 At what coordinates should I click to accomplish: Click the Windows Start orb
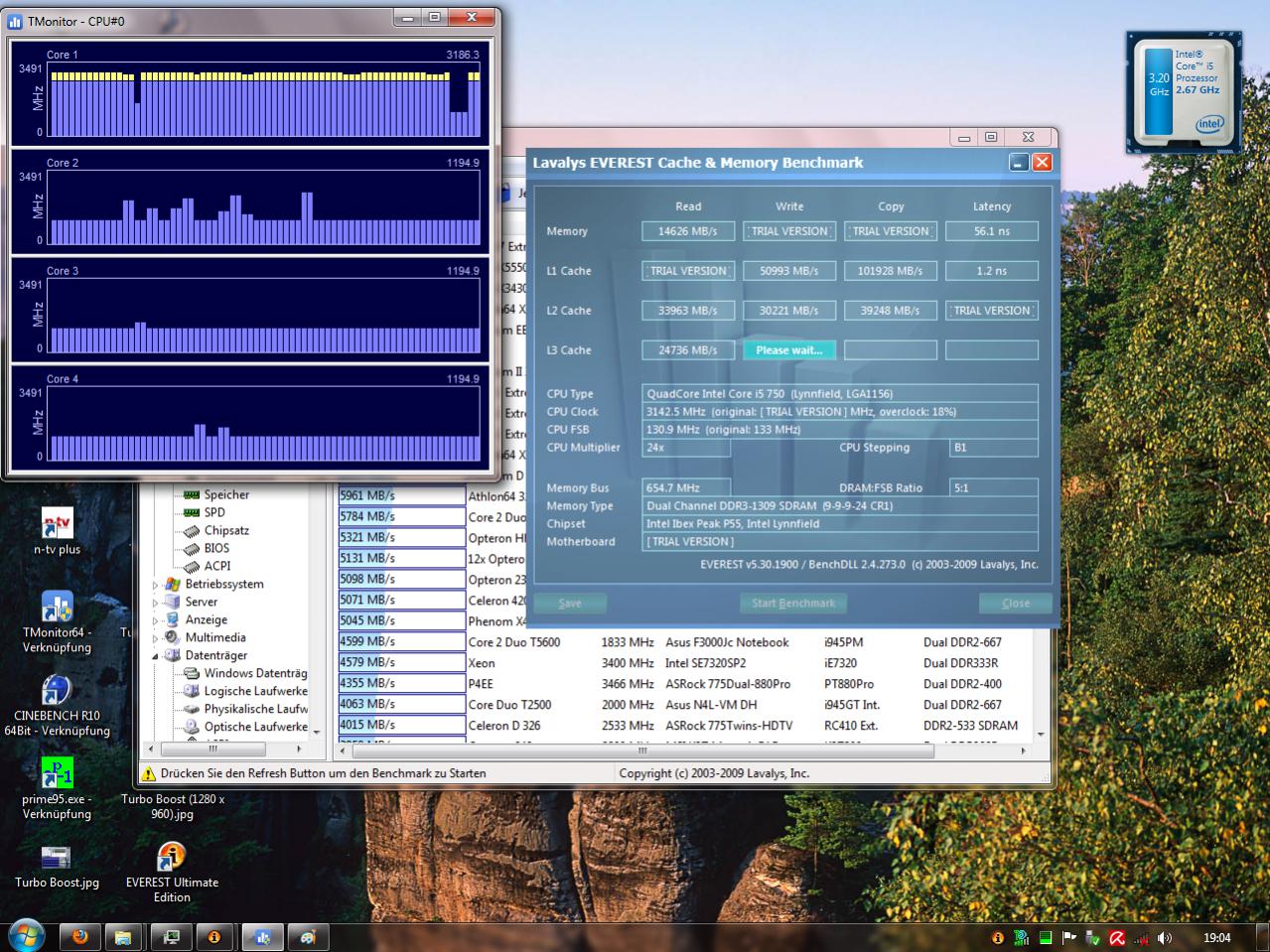click(x=26, y=936)
